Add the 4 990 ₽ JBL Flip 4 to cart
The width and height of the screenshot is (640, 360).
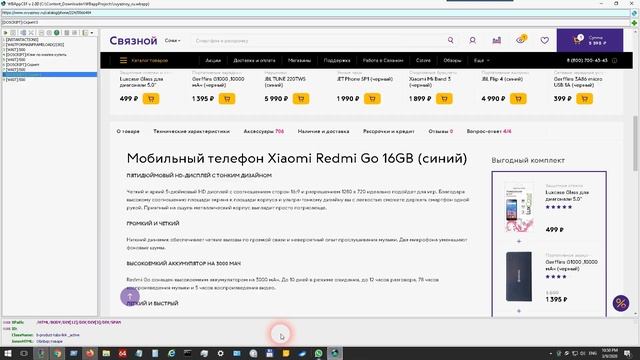point(518,99)
